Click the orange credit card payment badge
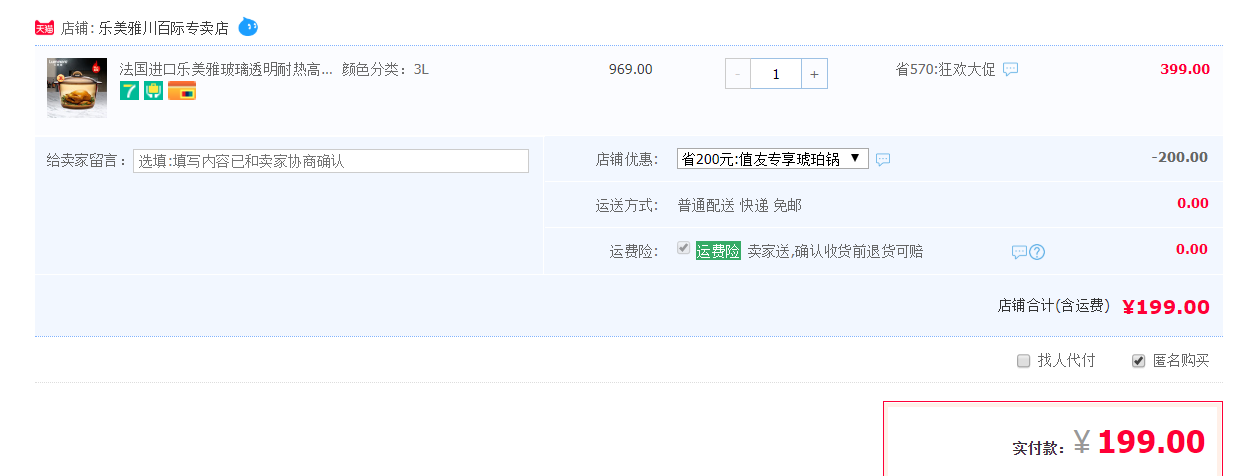The height and width of the screenshot is (476, 1238). 182,91
